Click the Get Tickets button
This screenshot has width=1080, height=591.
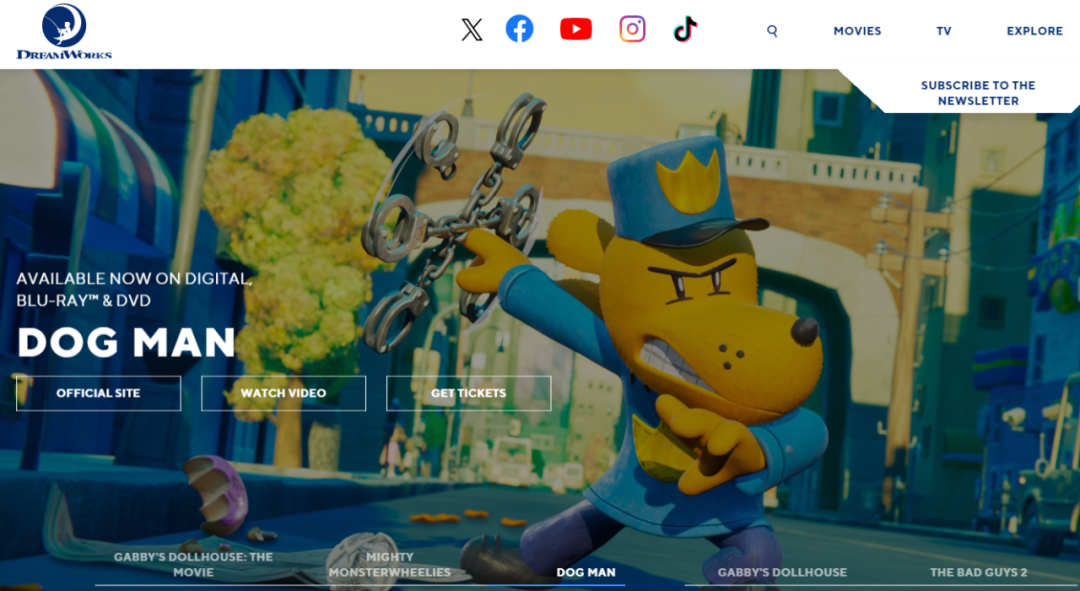(468, 393)
